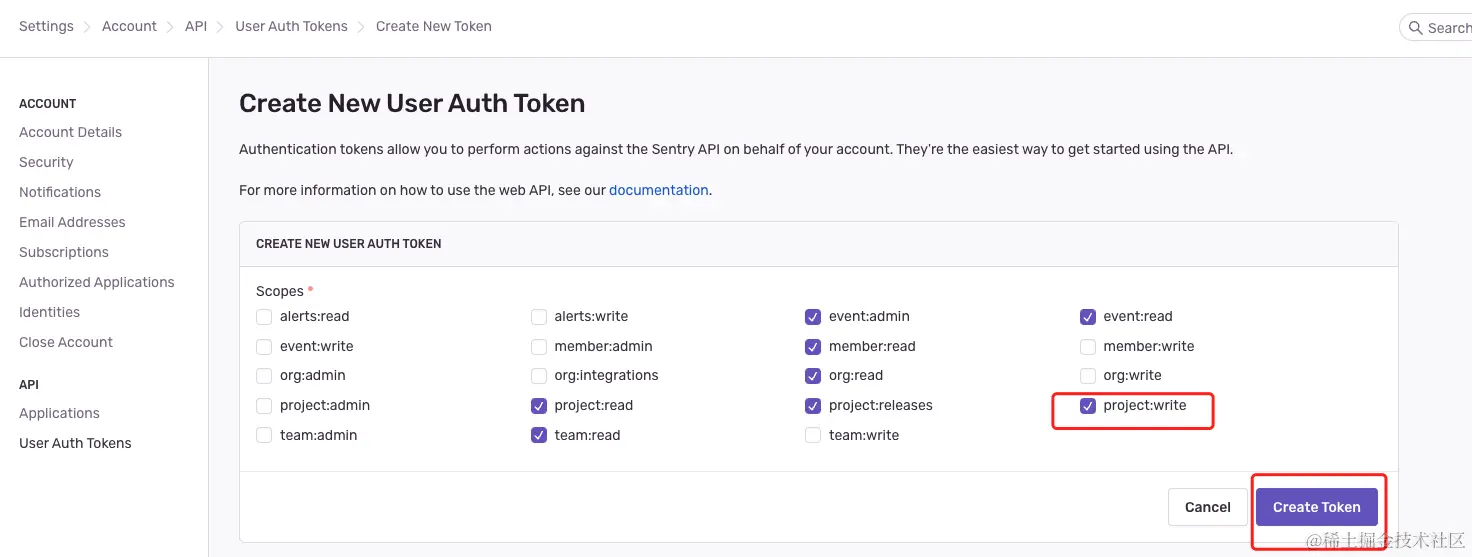The image size is (1472, 557).
Task: Go to Authorized Applications
Action: tap(97, 282)
